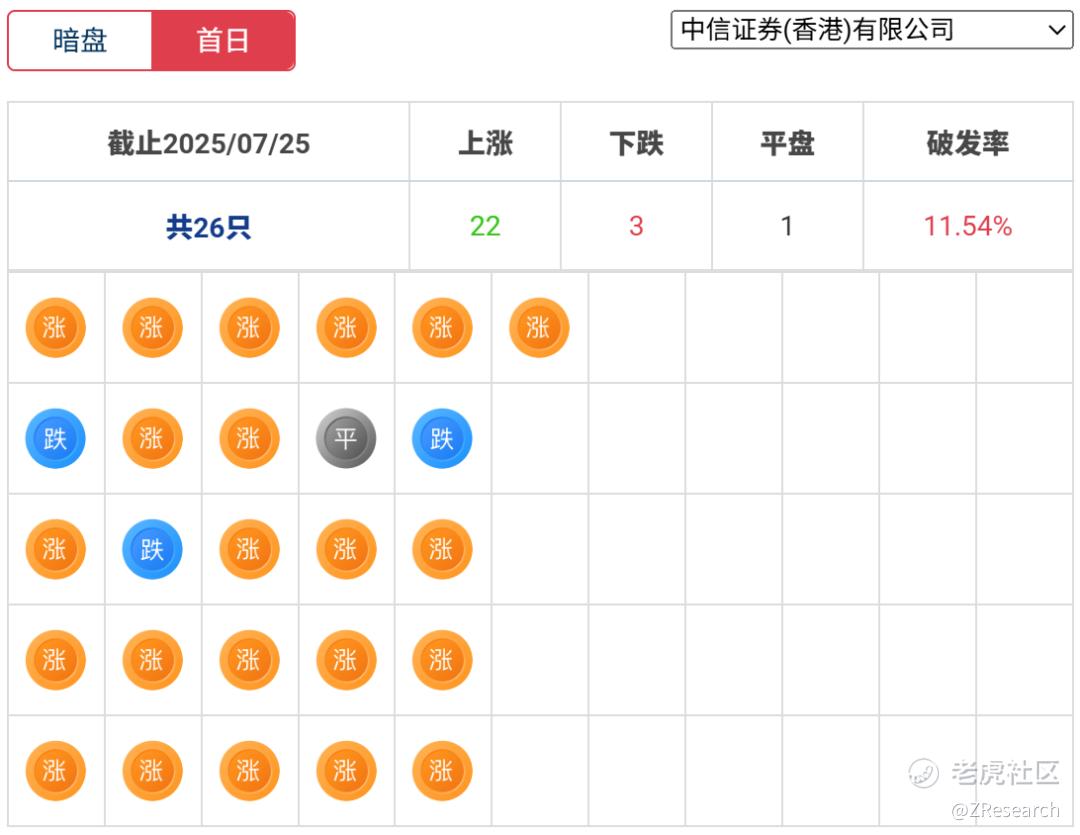
Task: Select the 首日 tab
Action: tap(223, 41)
